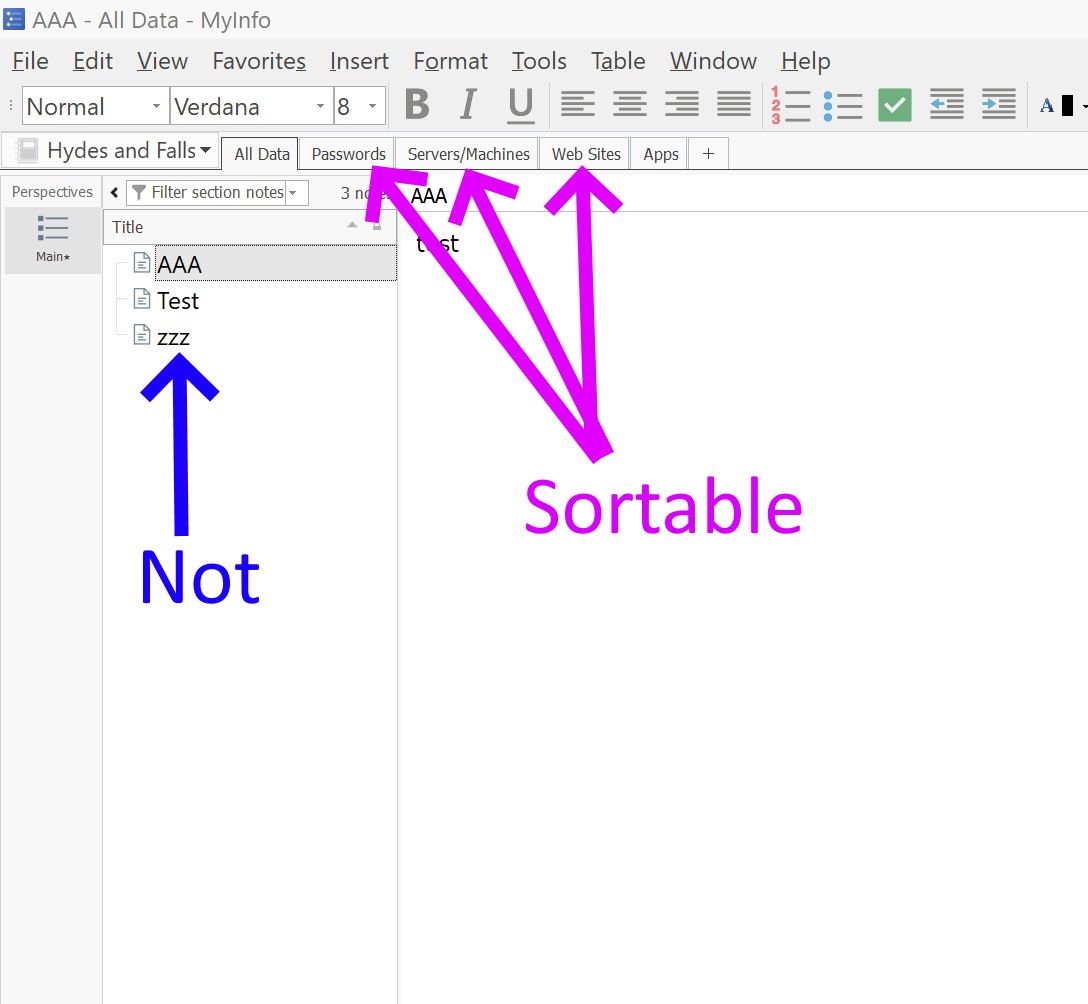Increase indent of the current paragraph

coord(998,105)
